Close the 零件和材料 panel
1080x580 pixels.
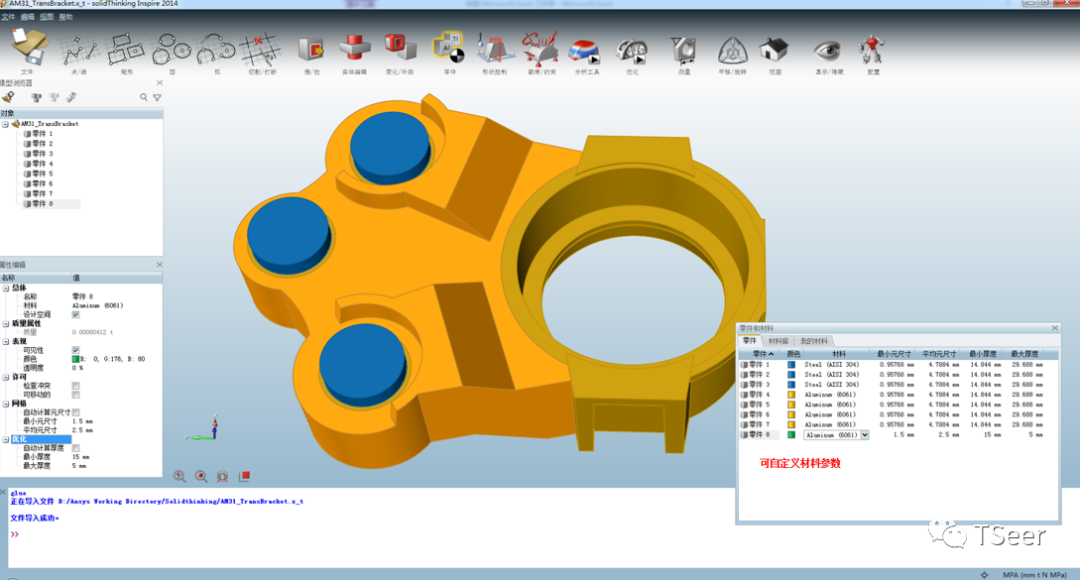click(x=1054, y=327)
